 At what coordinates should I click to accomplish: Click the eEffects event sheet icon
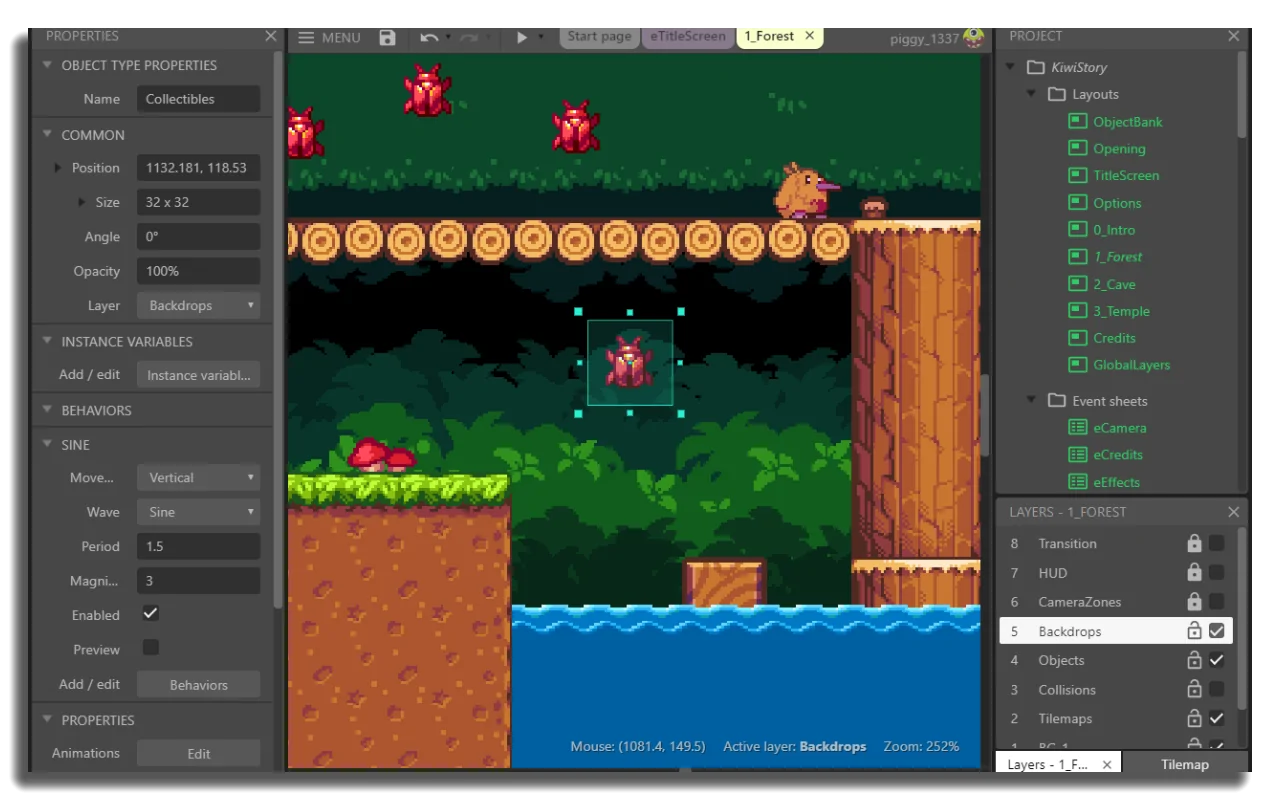(x=1077, y=481)
